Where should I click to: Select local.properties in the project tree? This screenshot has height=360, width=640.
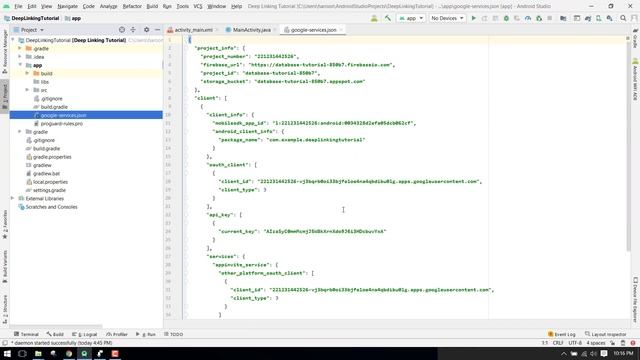(50, 182)
